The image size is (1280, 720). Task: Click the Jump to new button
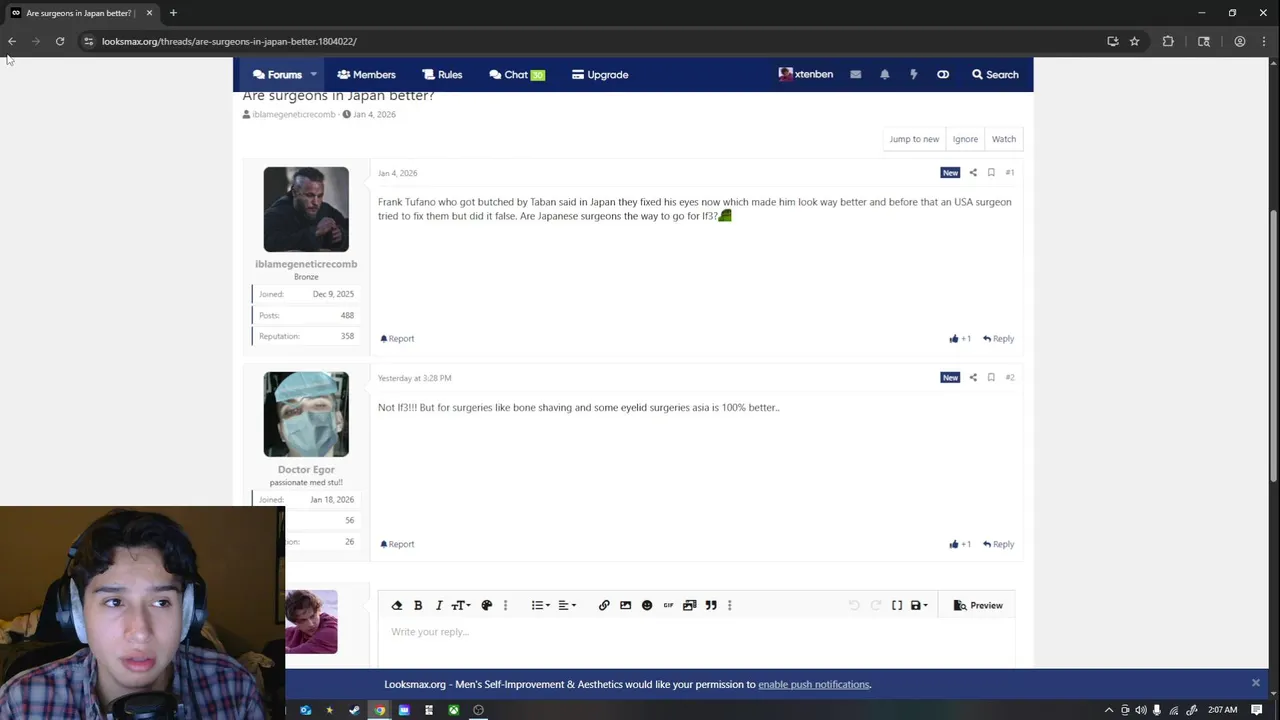tap(914, 139)
